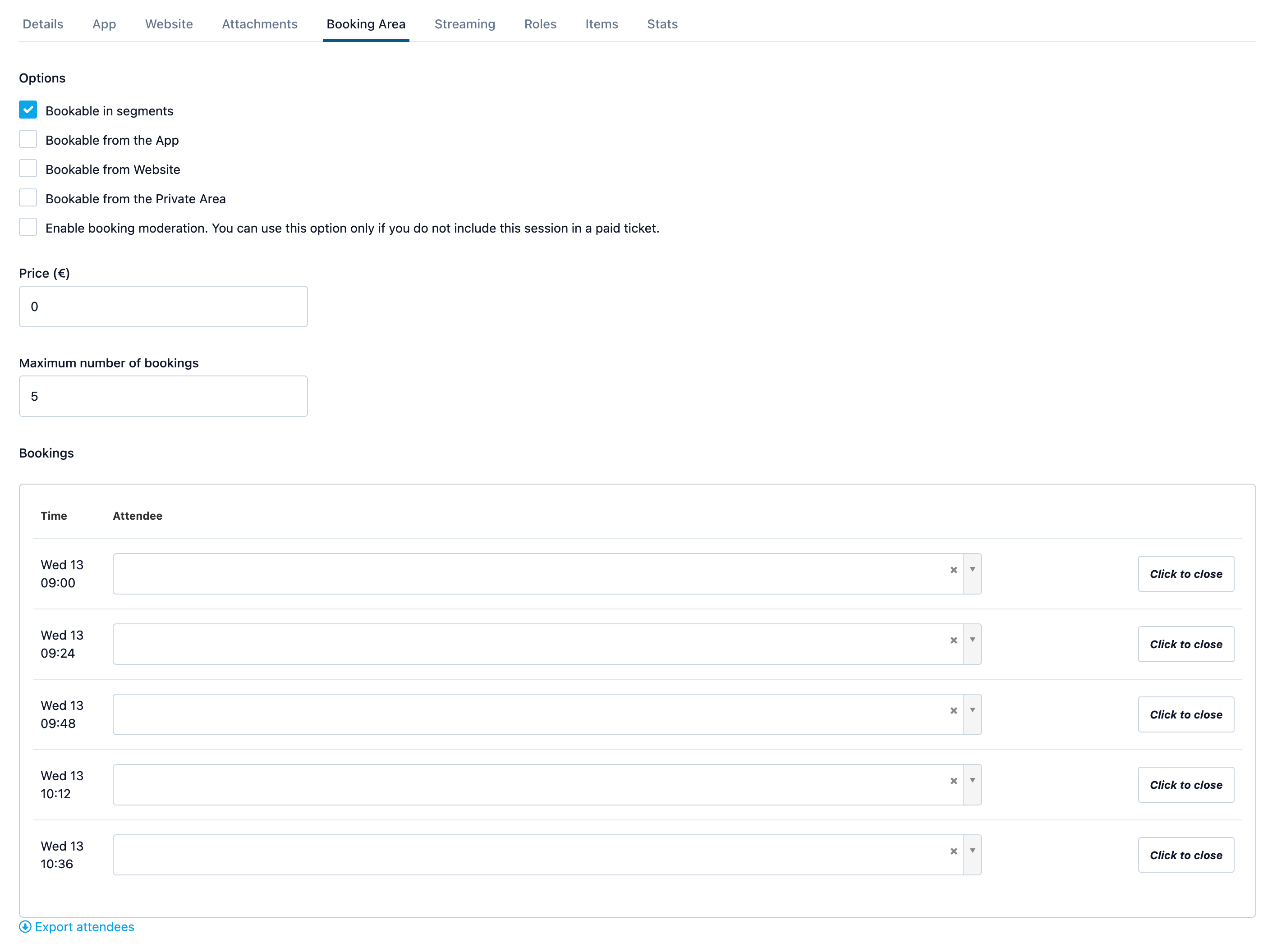The height and width of the screenshot is (952, 1277).
Task: Clear attendee for Wed 13 10:36 slot
Action: coord(953,851)
